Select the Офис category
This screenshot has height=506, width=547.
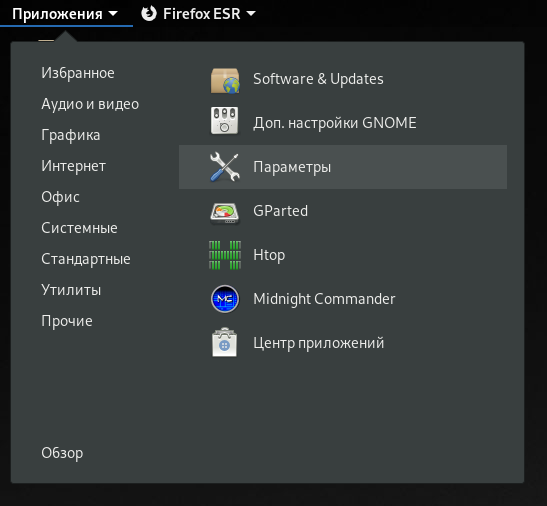coord(60,197)
